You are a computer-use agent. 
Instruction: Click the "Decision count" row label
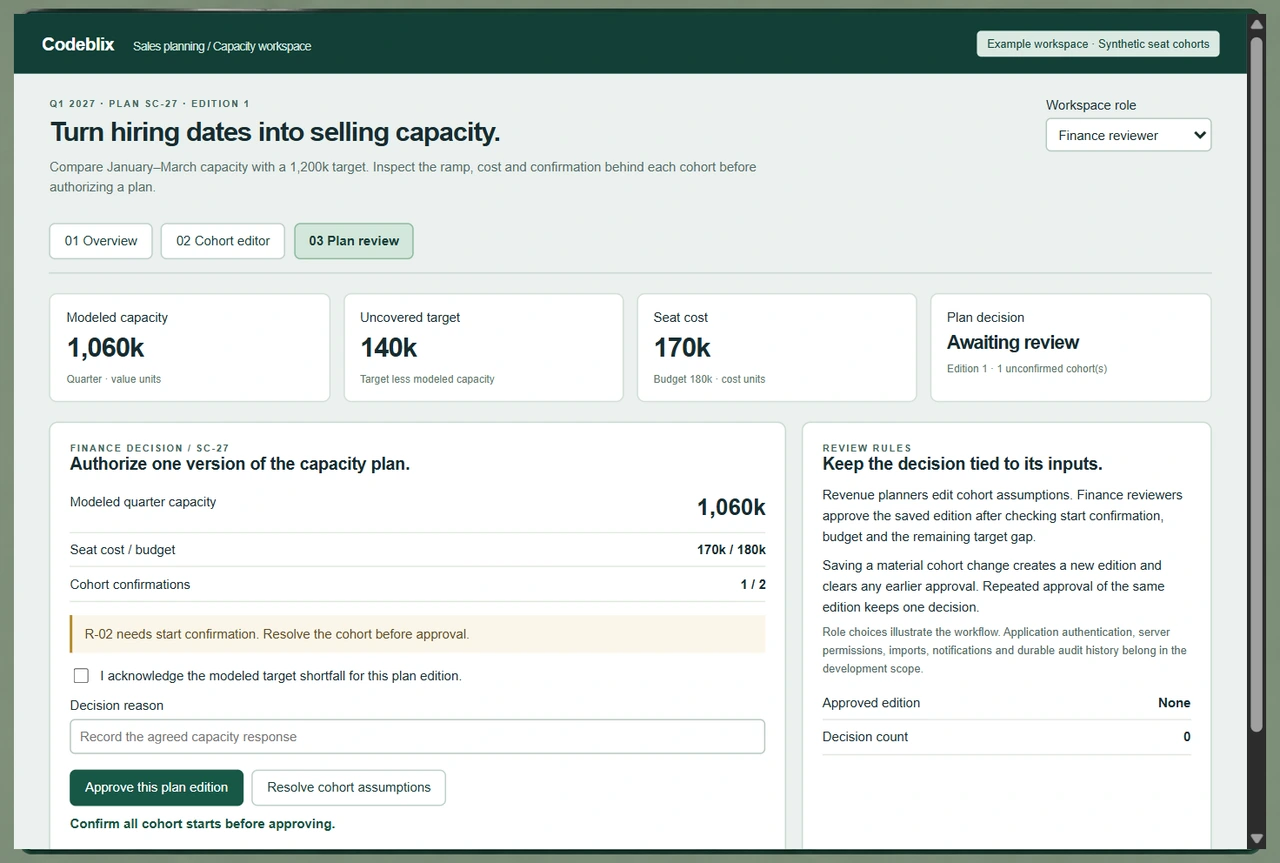(x=865, y=737)
